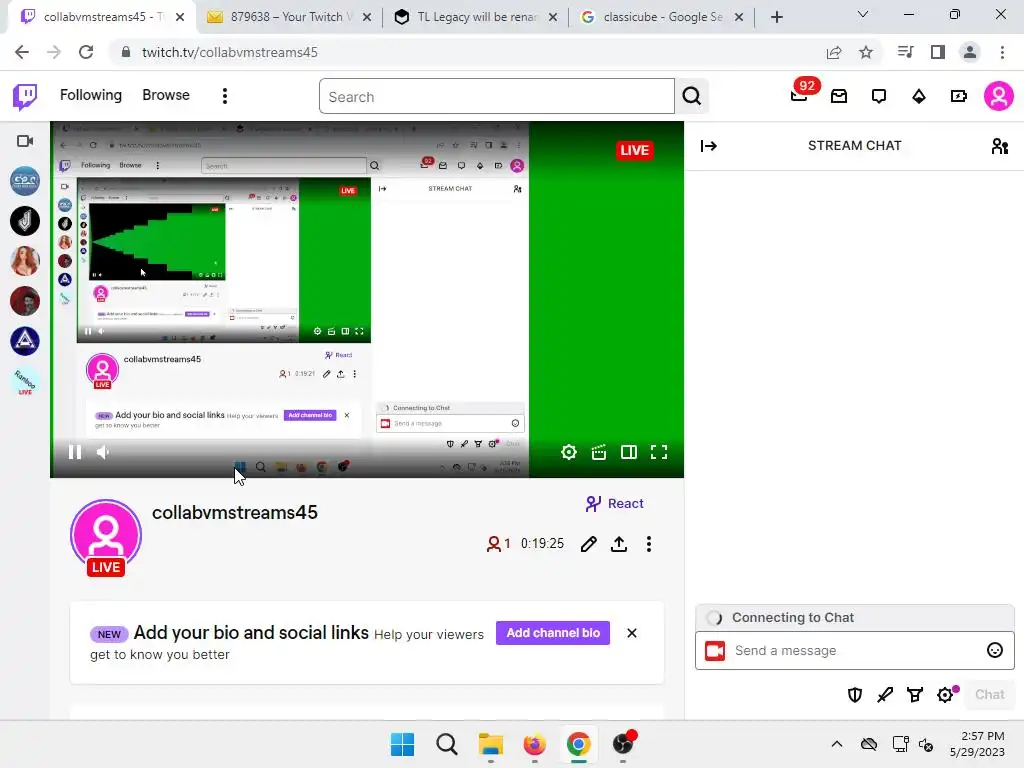Open the Get Bits diamond icon
Image resolution: width=1024 pixels, height=768 pixels.
coord(919,97)
